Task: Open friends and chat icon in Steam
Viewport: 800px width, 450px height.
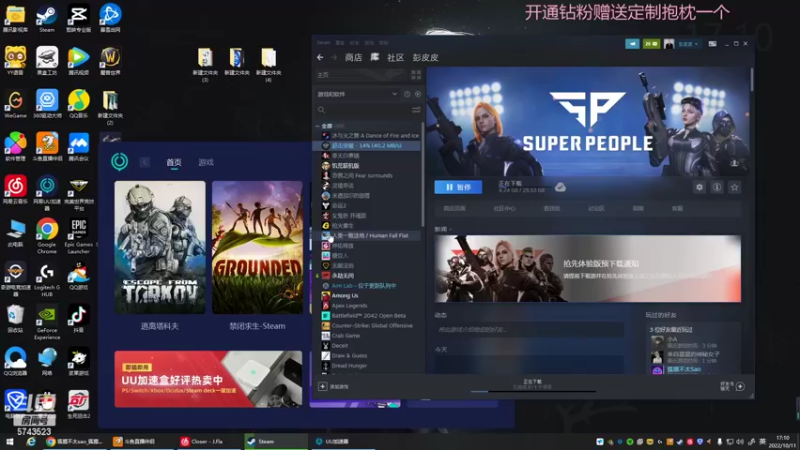Action: pos(740,386)
